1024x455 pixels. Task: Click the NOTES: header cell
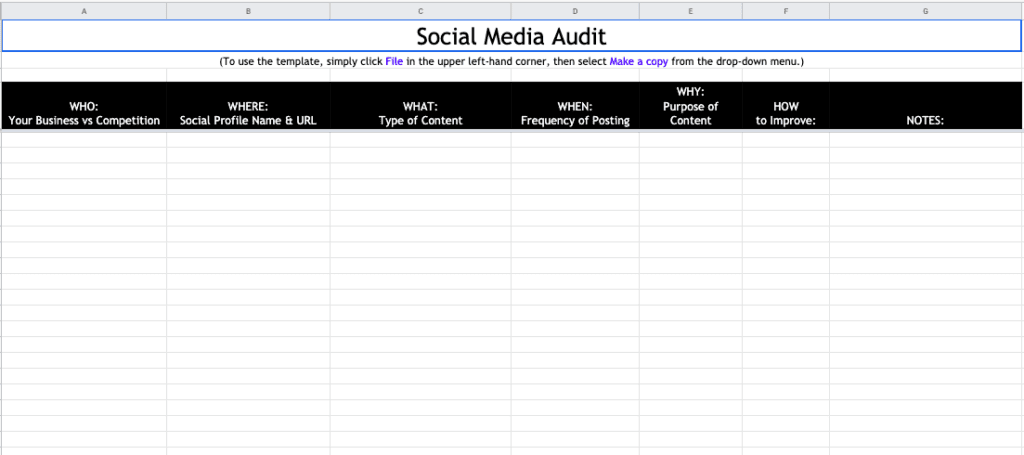926,106
